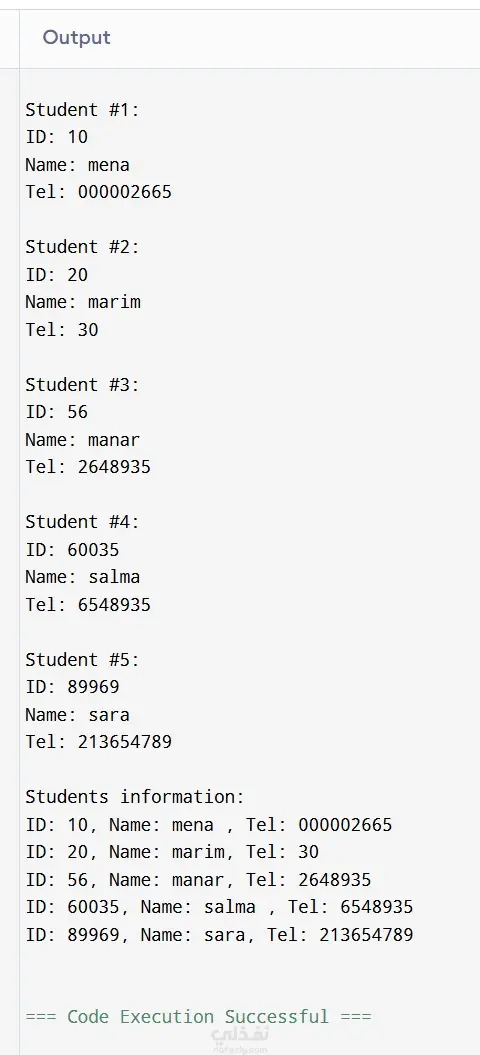Click the "Student #5:" heading line
480x1055 pixels.
click(x=82, y=660)
